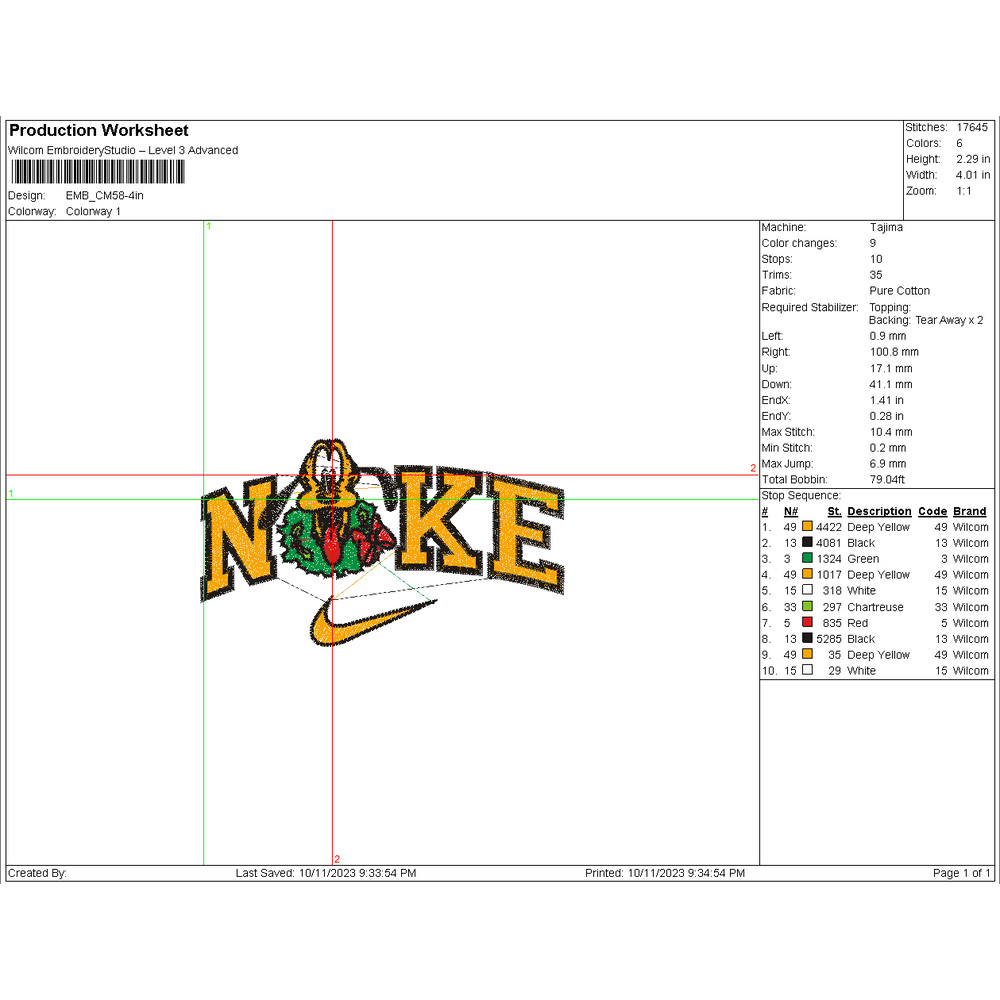Select the design name EMB_CM58-4in

(x=103, y=195)
